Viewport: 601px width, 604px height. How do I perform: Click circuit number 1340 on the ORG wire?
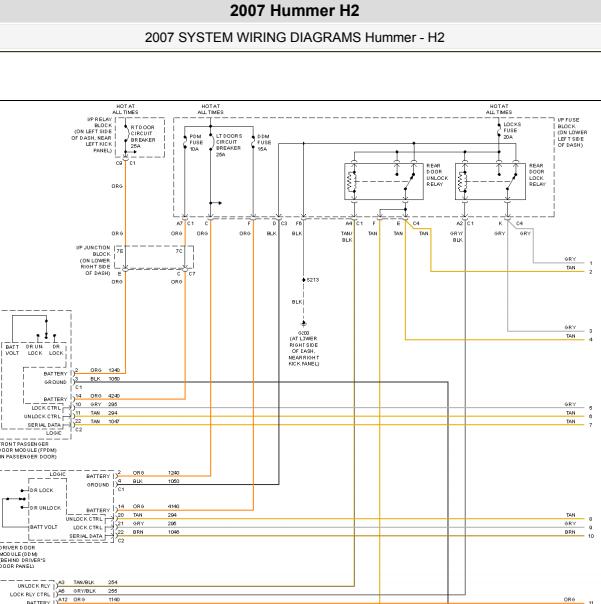[x=114, y=370]
